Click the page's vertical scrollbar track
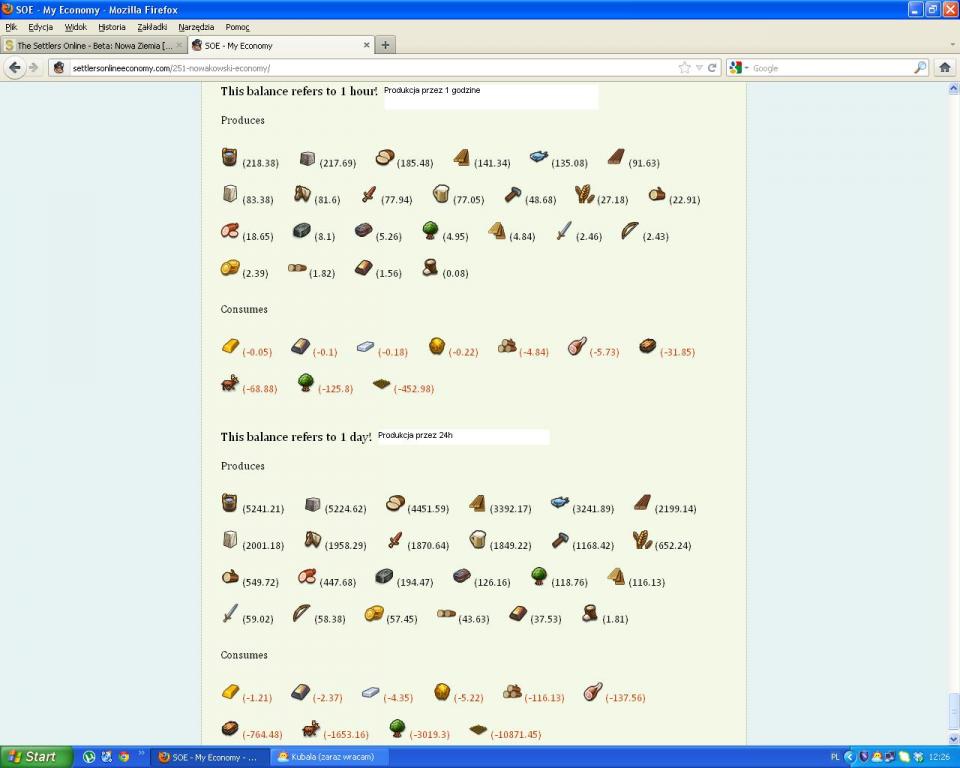The image size is (960, 768). click(952, 400)
